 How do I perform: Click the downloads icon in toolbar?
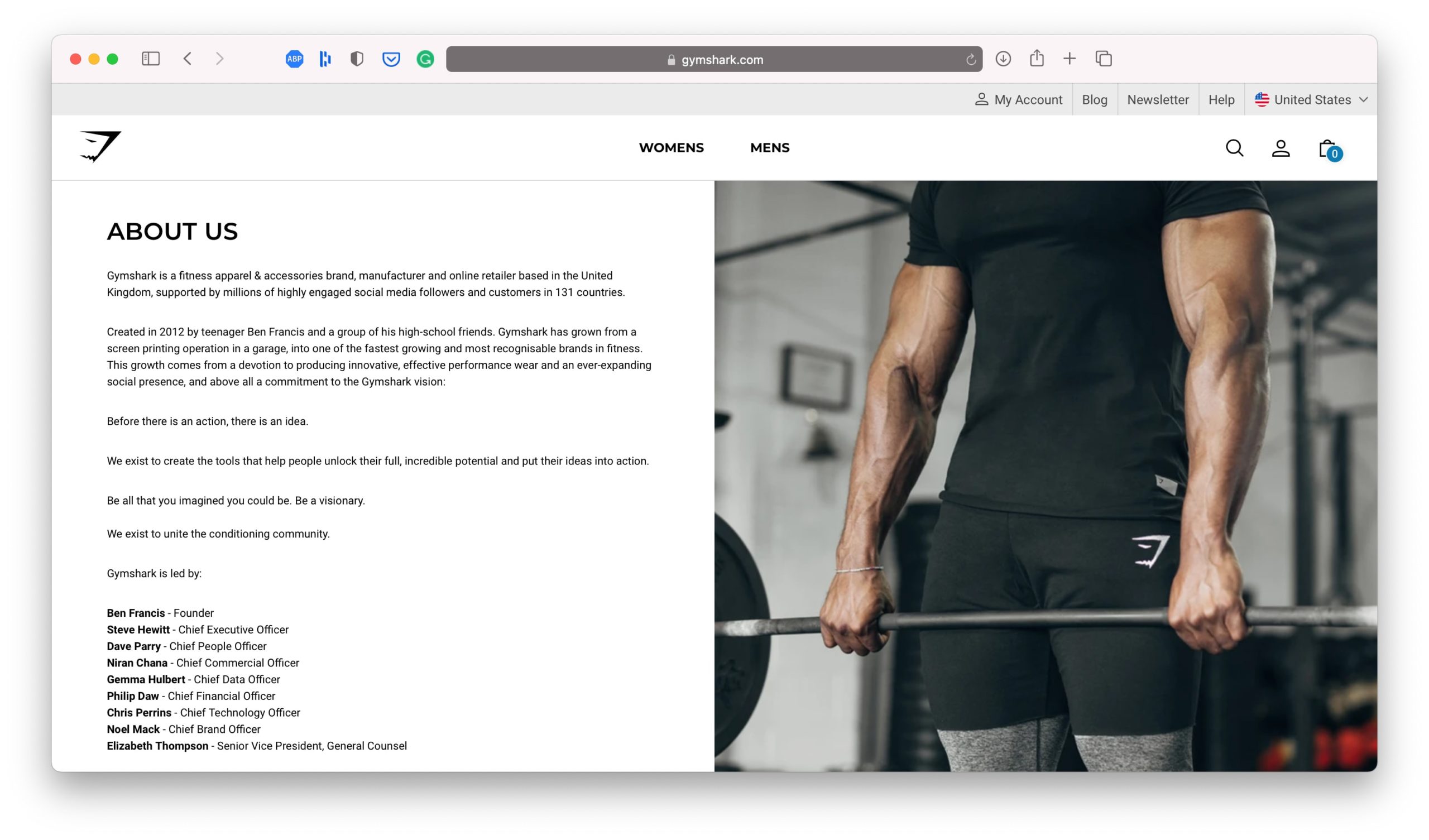(x=1003, y=58)
